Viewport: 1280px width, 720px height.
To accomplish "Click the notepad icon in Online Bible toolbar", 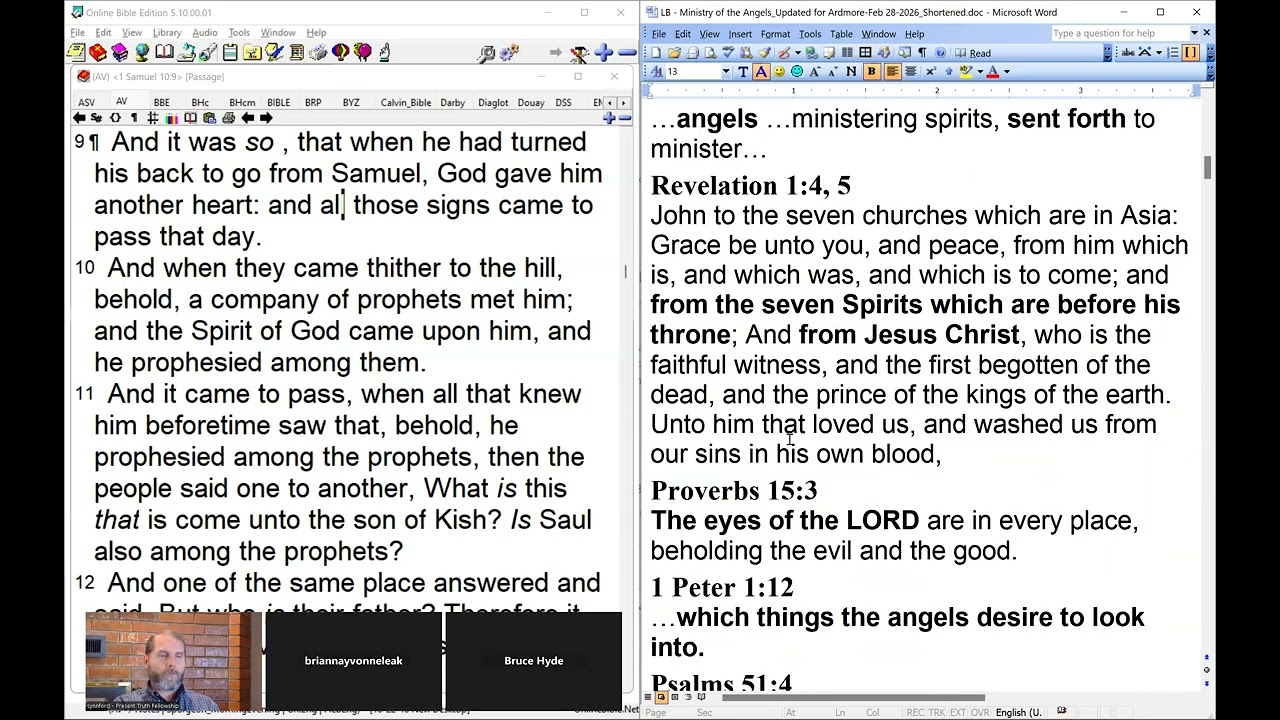I will coord(77,52).
